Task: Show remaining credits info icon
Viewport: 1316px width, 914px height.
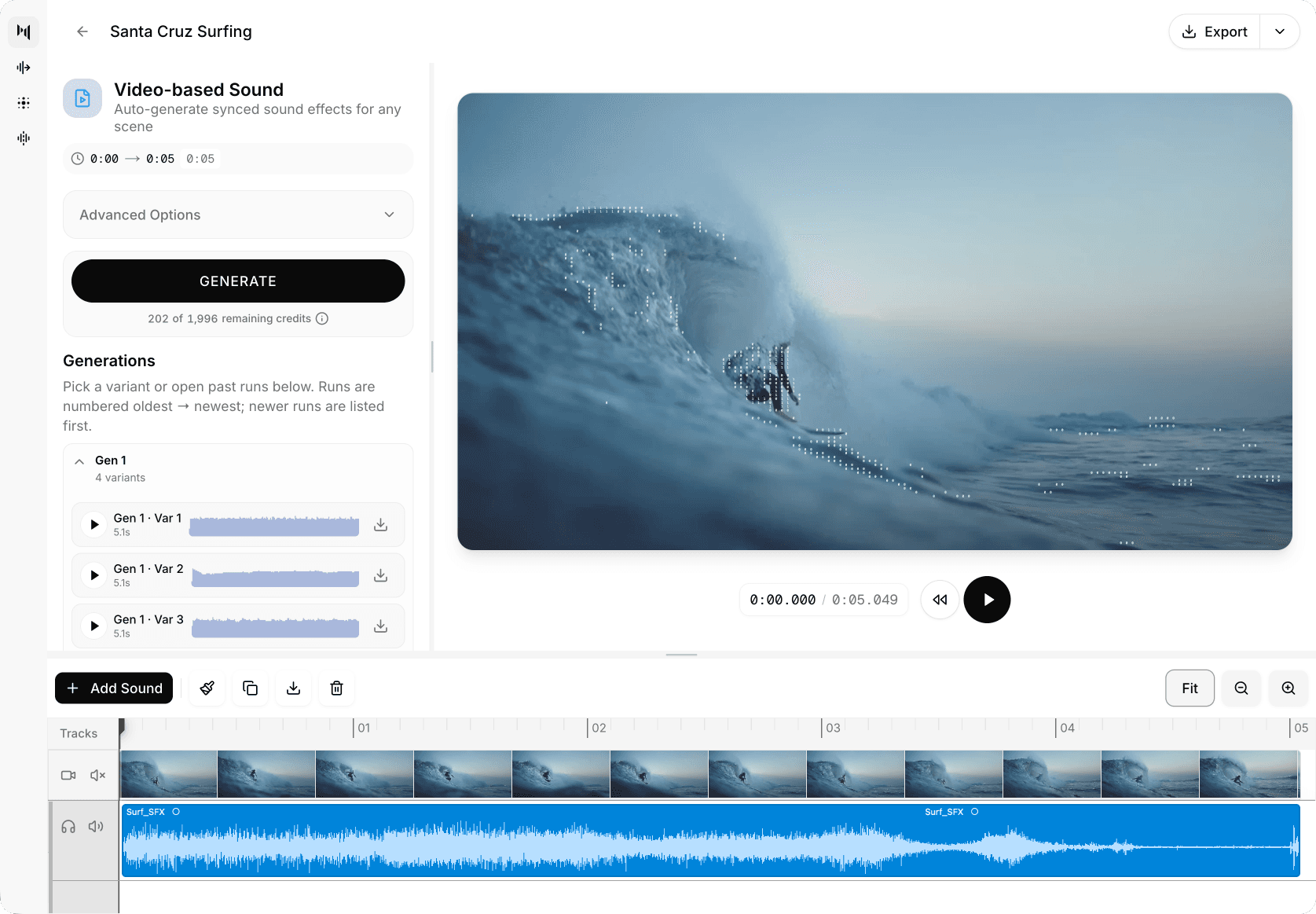Action: tap(322, 318)
